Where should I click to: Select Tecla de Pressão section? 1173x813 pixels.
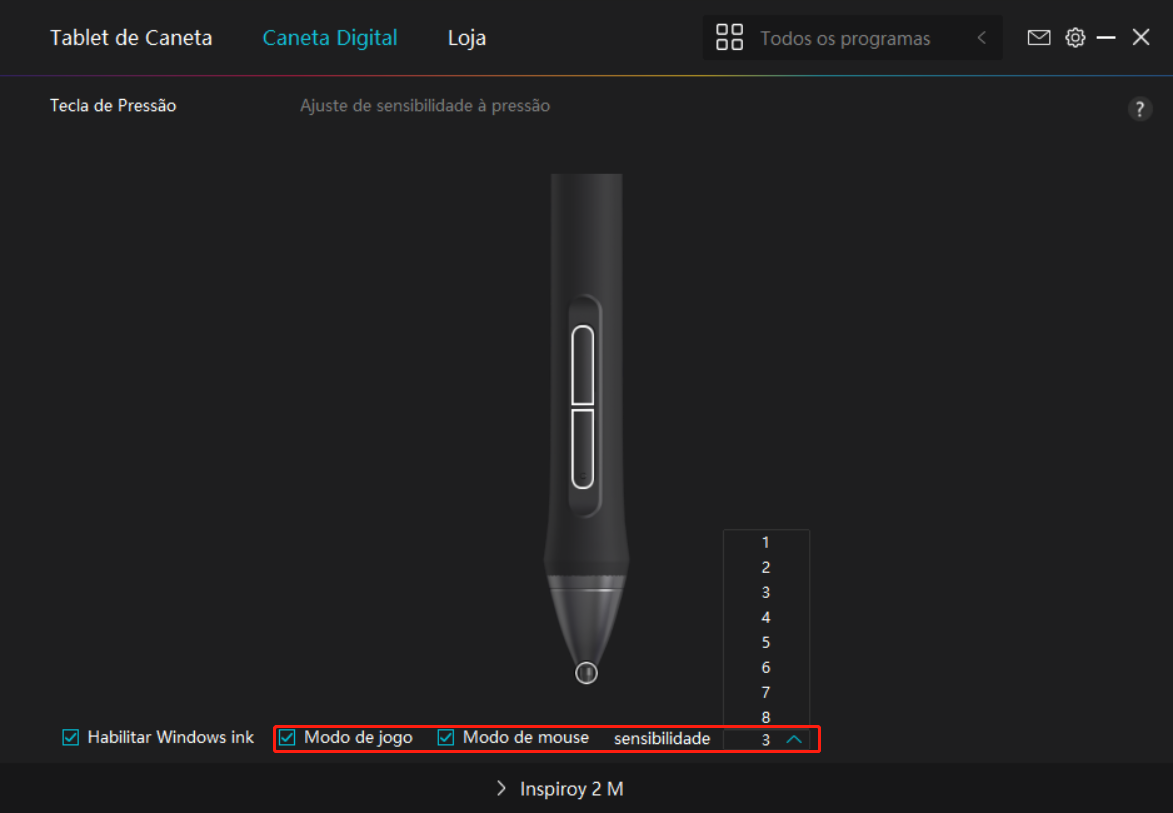pyautogui.click(x=113, y=105)
